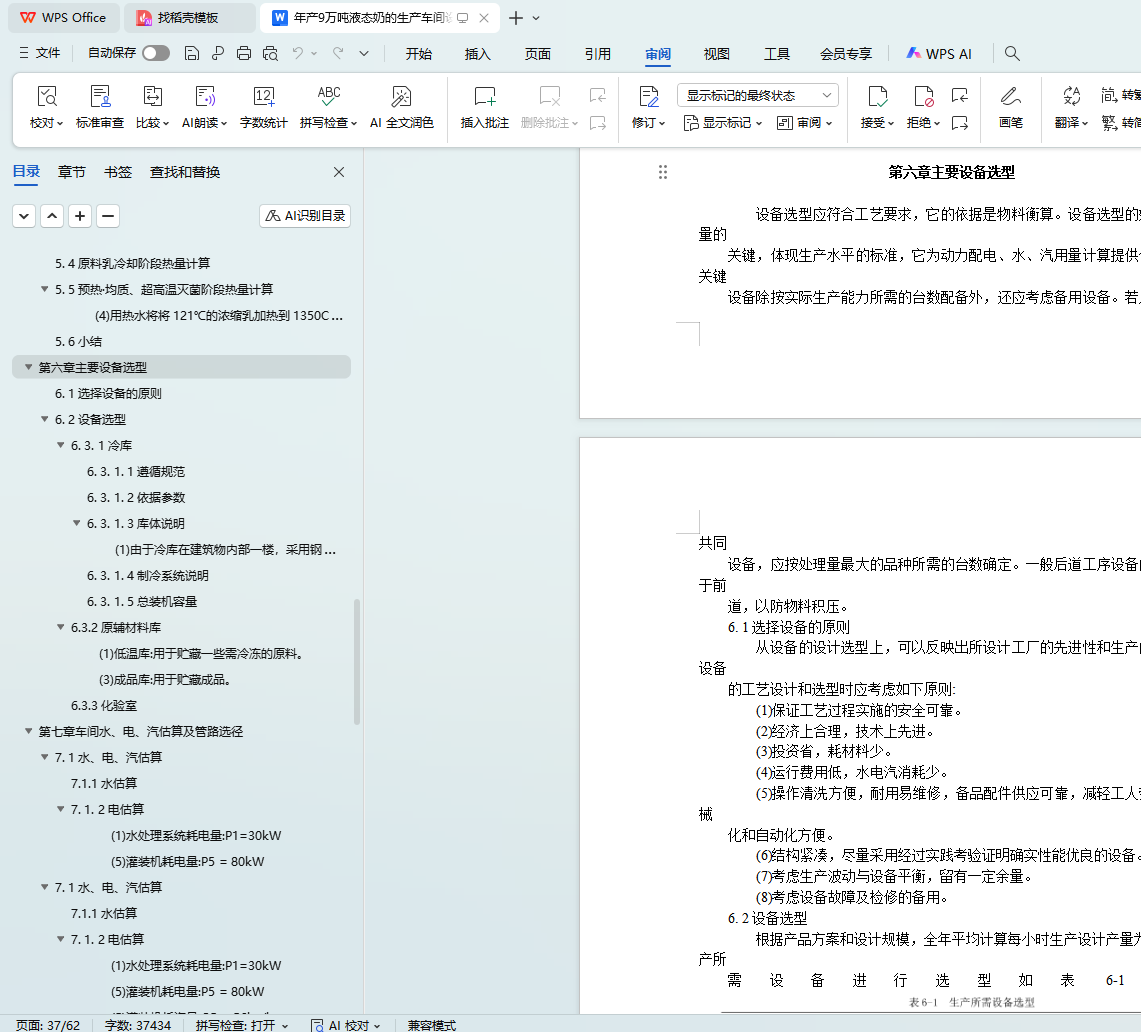Click the search magnifier in menu bar

pyautogui.click(x=1012, y=54)
